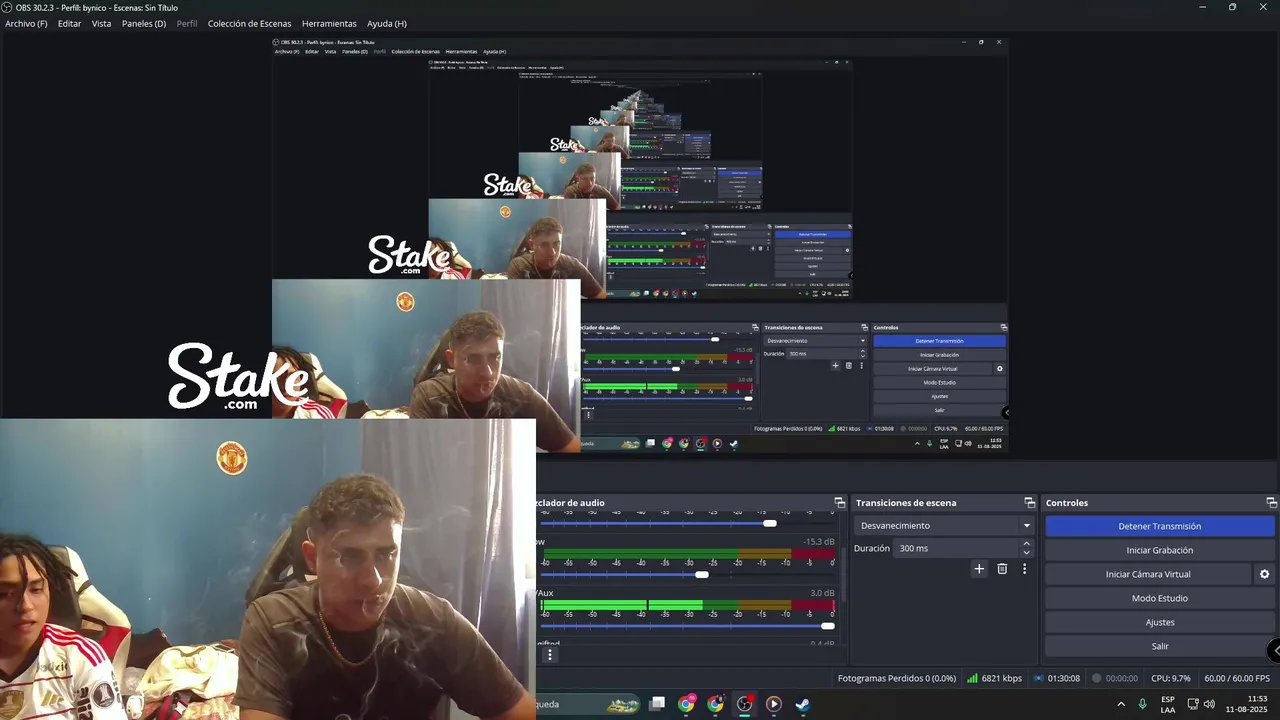Open clock showing 11:53 11-08-2025
The image size is (1280, 720).
[1247, 704]
